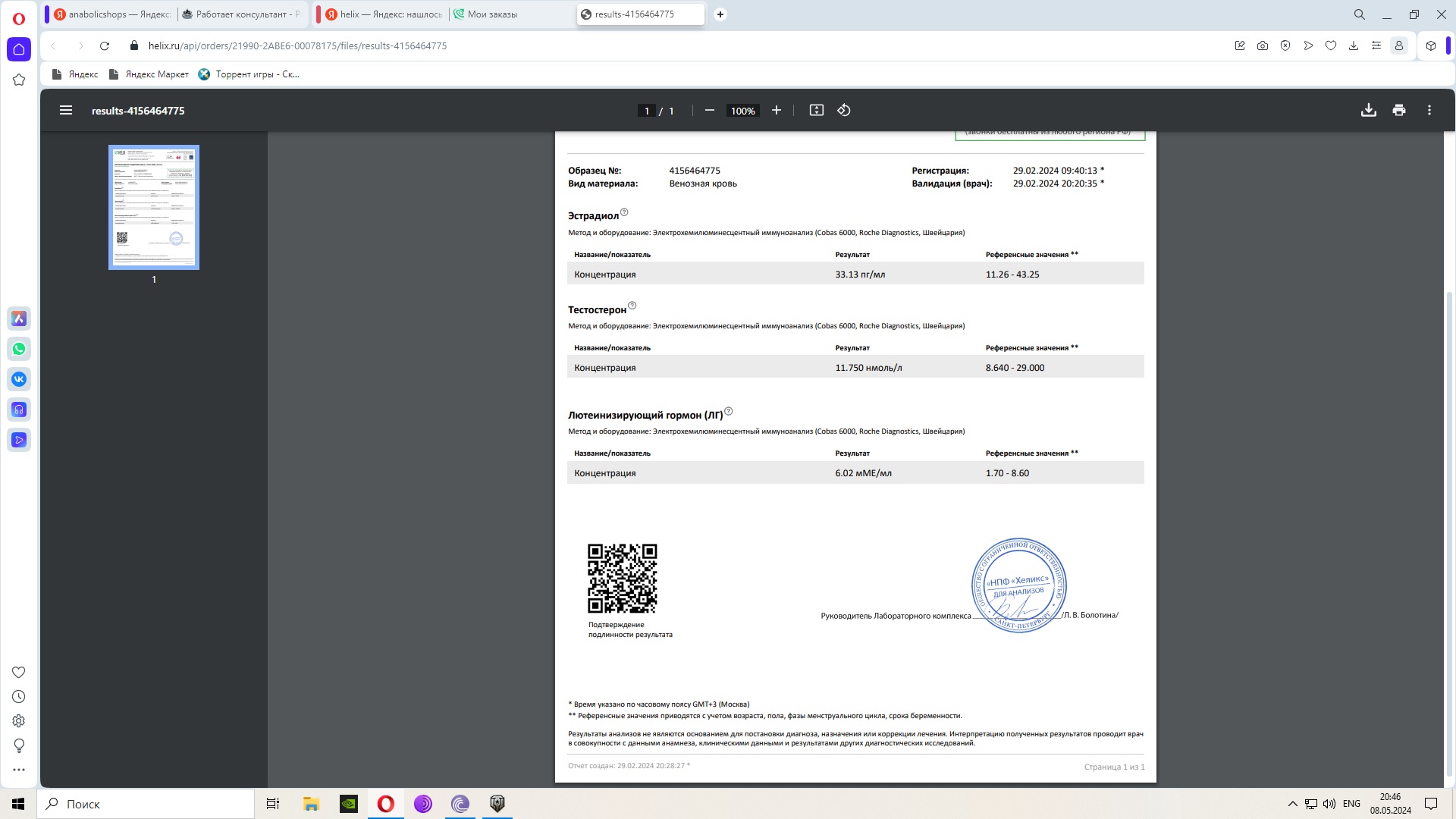Screen dimensions: 1456x819
Task: Click the fit to page icon
Action: [x=816, y=111]
